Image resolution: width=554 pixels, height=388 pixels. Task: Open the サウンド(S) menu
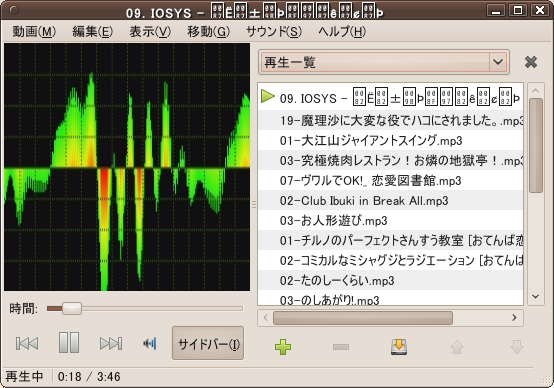tap(274, 32)
